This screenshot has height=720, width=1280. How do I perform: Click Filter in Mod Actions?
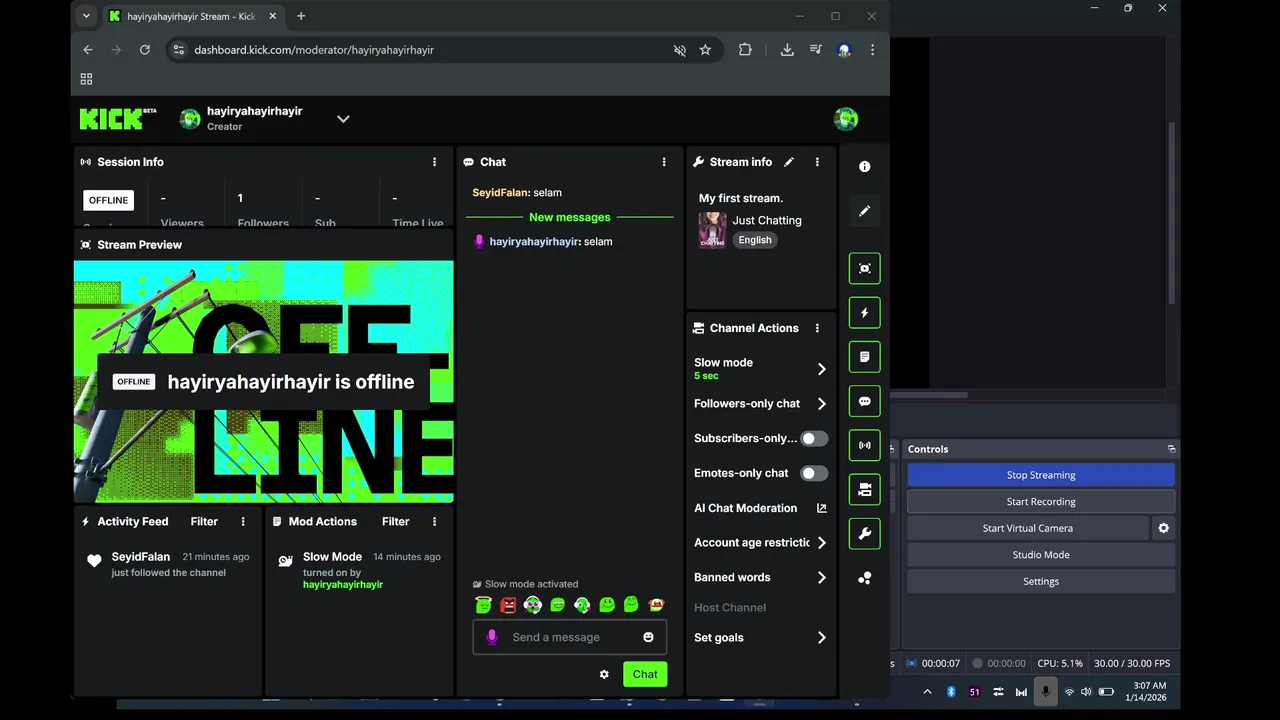coord(395,522)
